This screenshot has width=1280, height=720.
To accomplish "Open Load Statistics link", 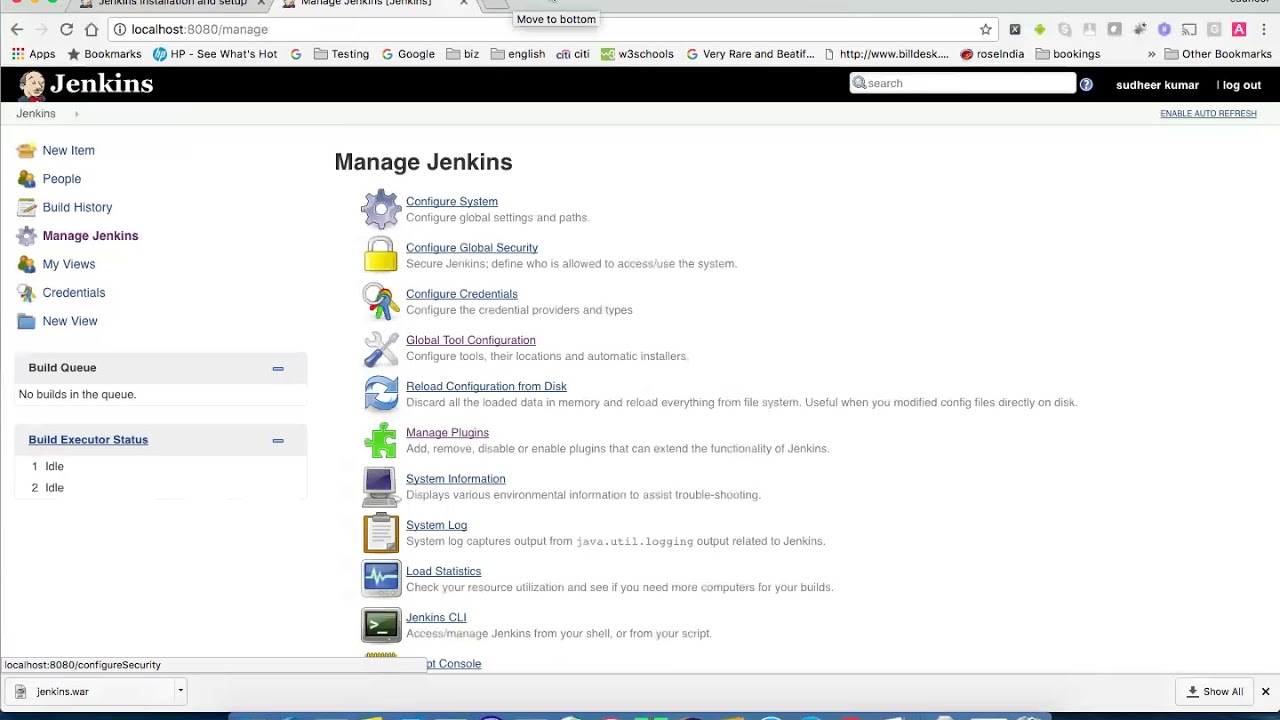I will click(x=443, y=571).
